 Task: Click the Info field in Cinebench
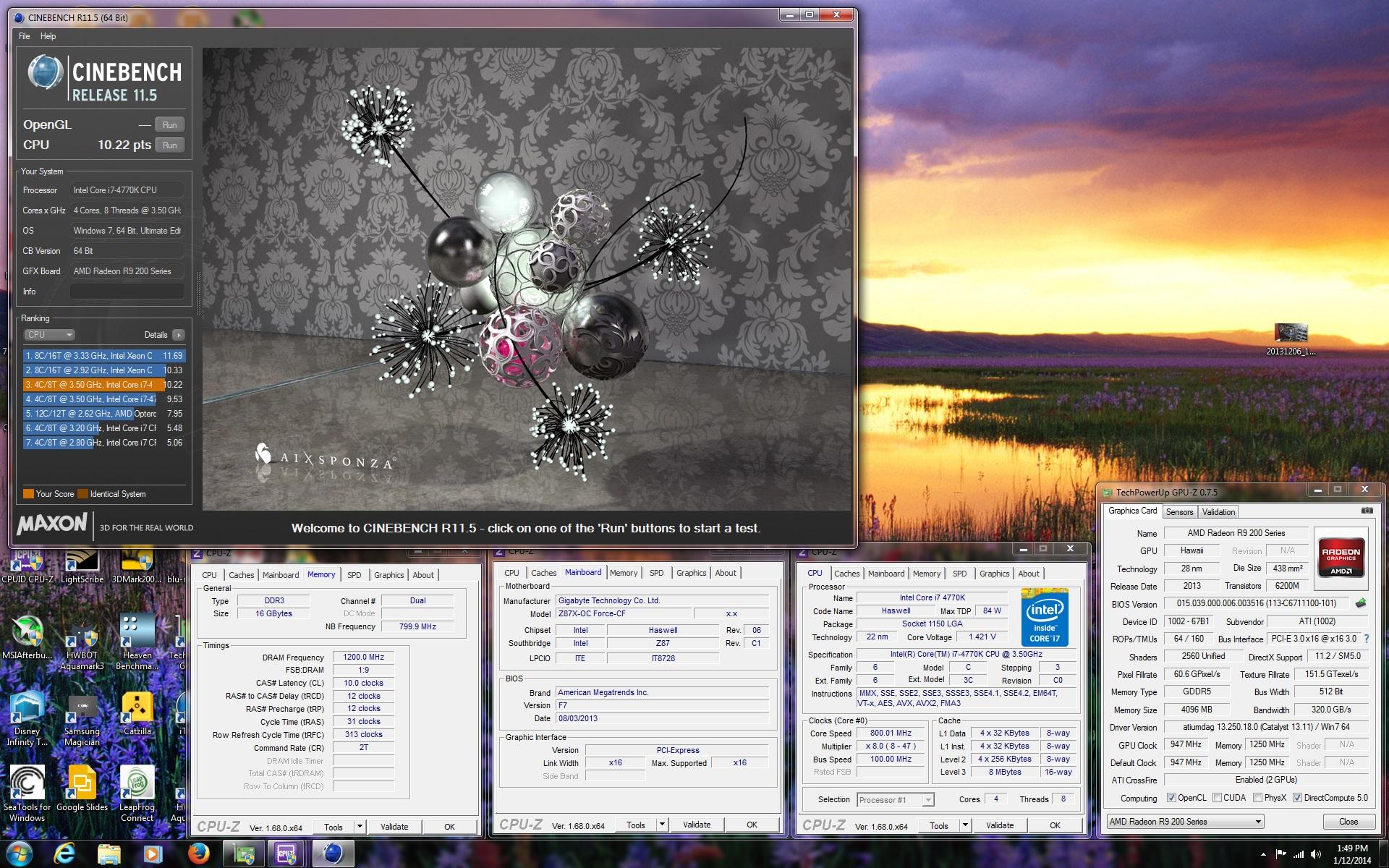click(127, 292)
